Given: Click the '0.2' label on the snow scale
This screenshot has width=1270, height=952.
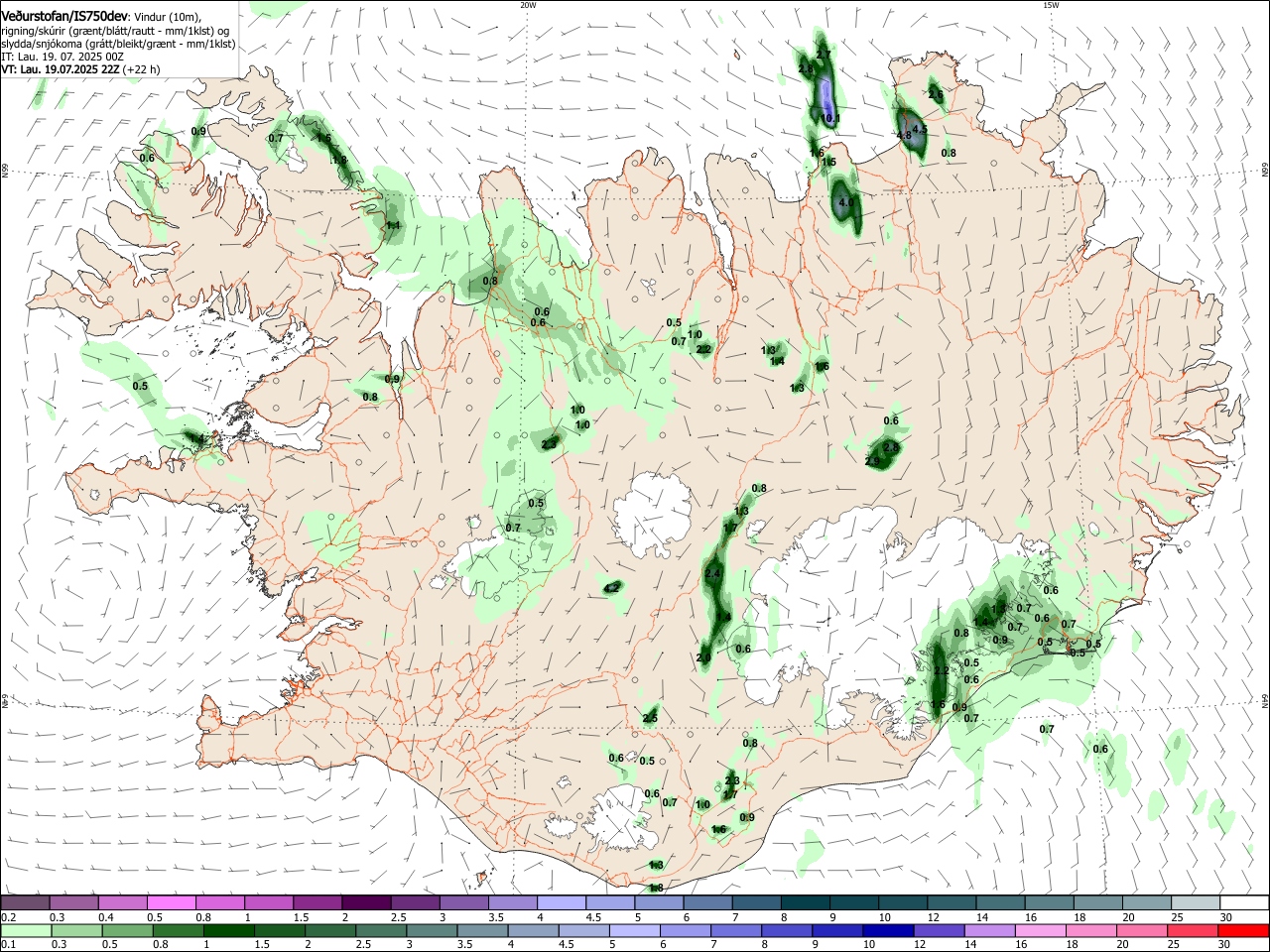Looking at the screenshot, I should [x=8, y=917].
